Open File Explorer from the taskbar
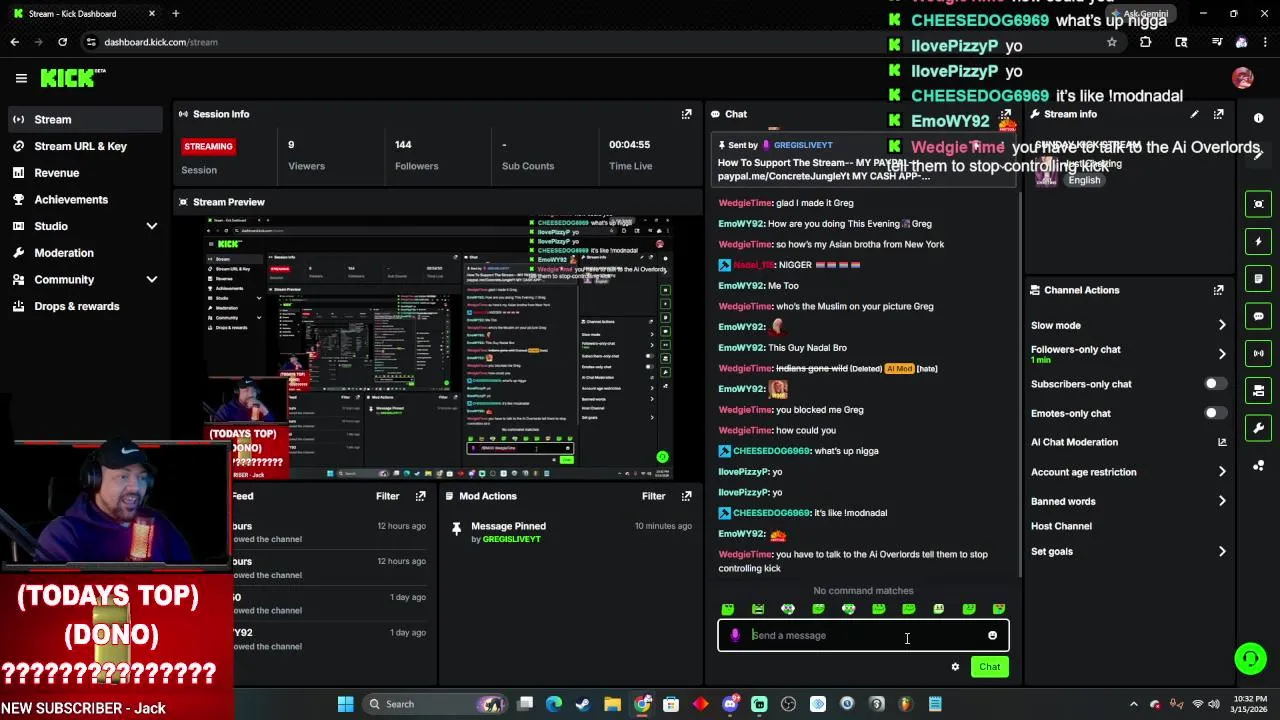Image resolution: width=1280 pixels, height=720 pixels. 612,704
